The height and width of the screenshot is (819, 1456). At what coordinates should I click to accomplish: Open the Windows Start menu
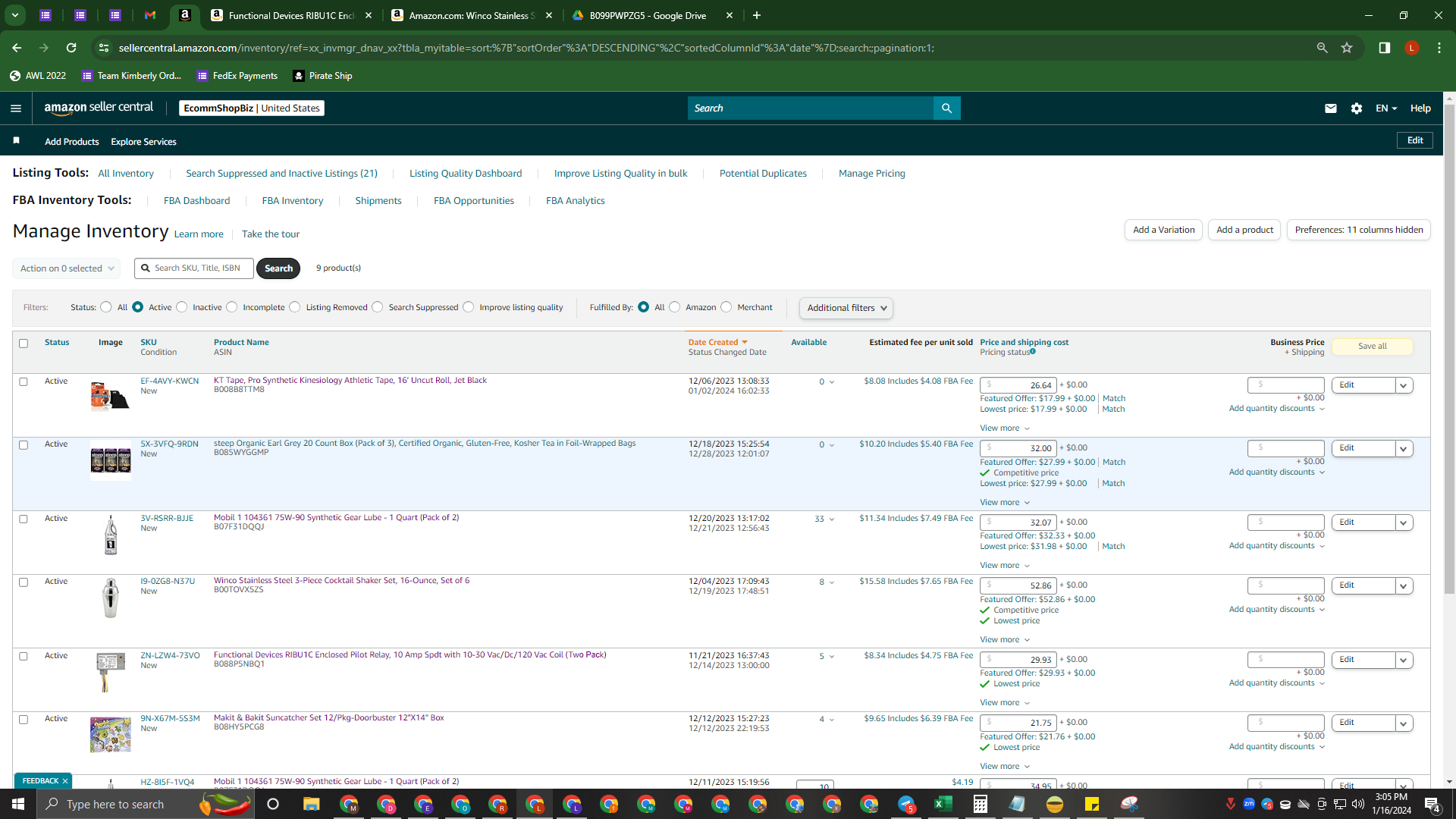(x=18, y=804)
